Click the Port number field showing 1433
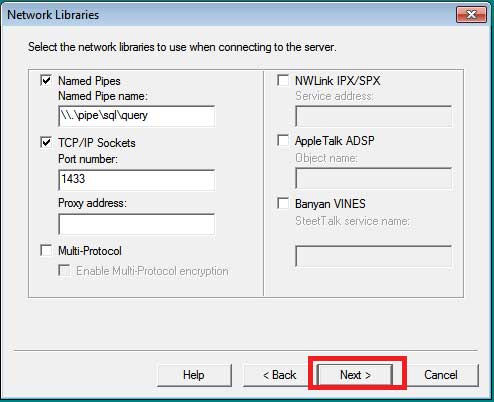494x402 pixels. pos(137,180)
